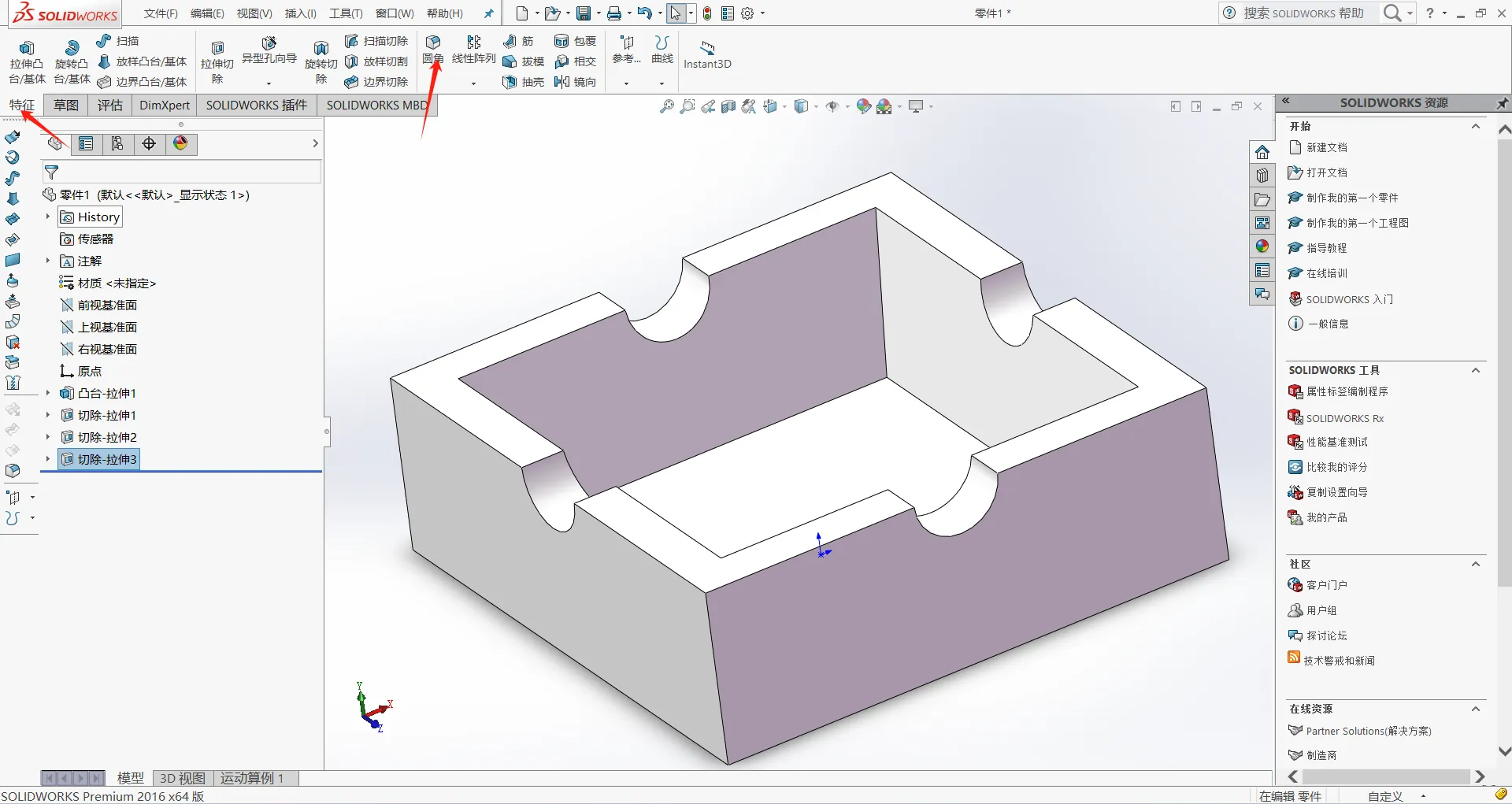
Task: Select the 拉伸凸台/基体 extrude boss tool
Action: tap(27, 62)
